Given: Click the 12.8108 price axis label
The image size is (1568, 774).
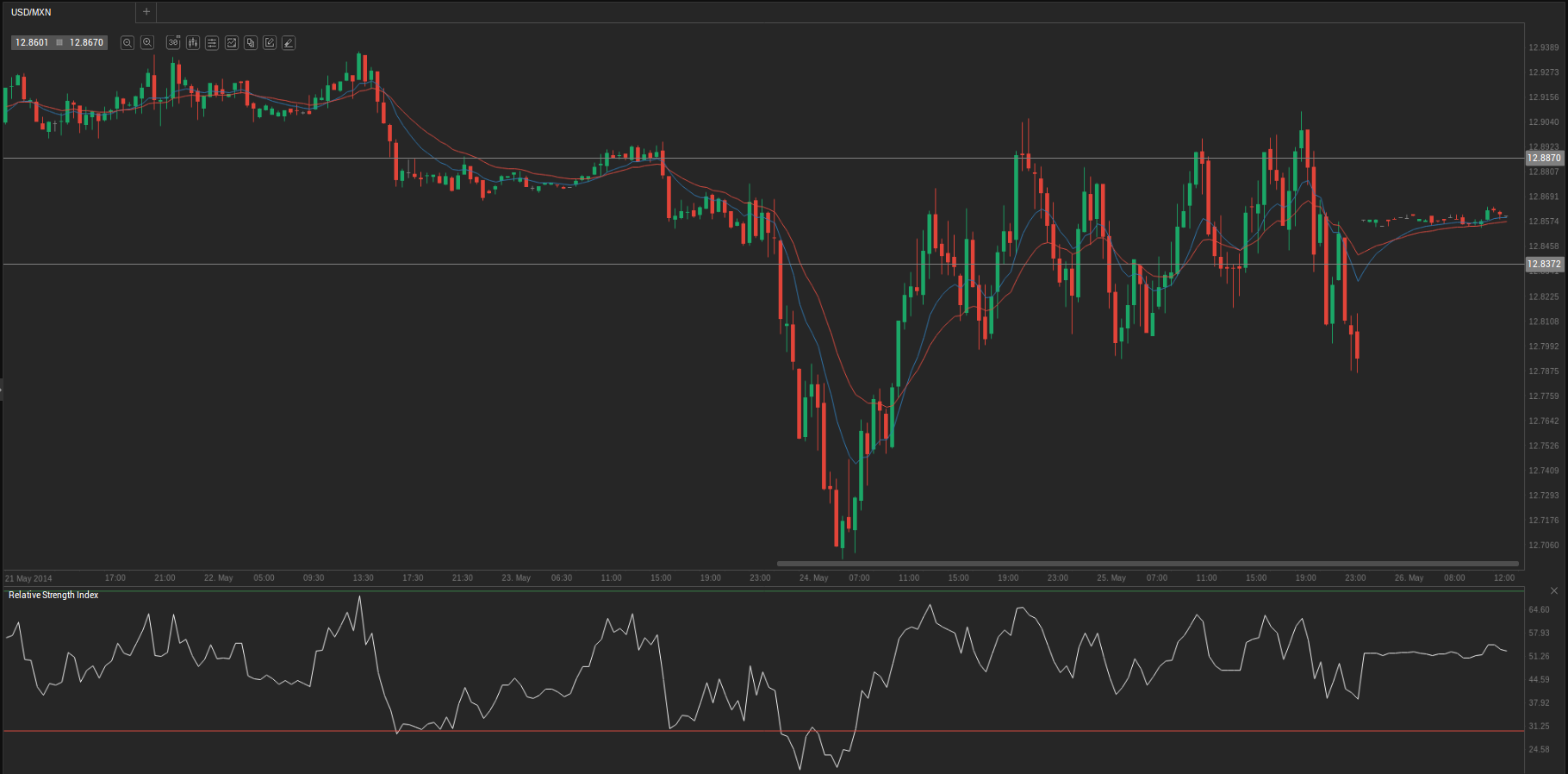Looking at the screenshot, I should pos(1543,321).
